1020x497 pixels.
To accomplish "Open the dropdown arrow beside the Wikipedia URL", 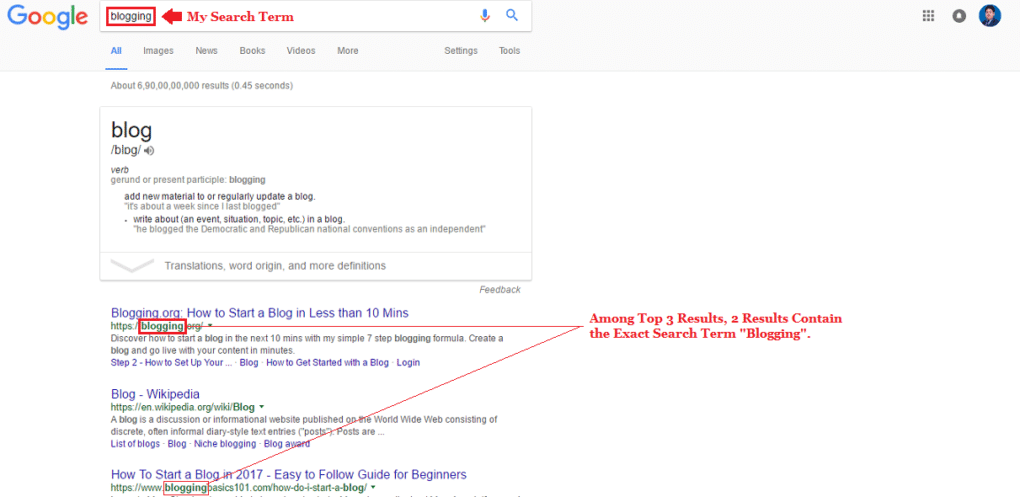I will coord(262,407).
